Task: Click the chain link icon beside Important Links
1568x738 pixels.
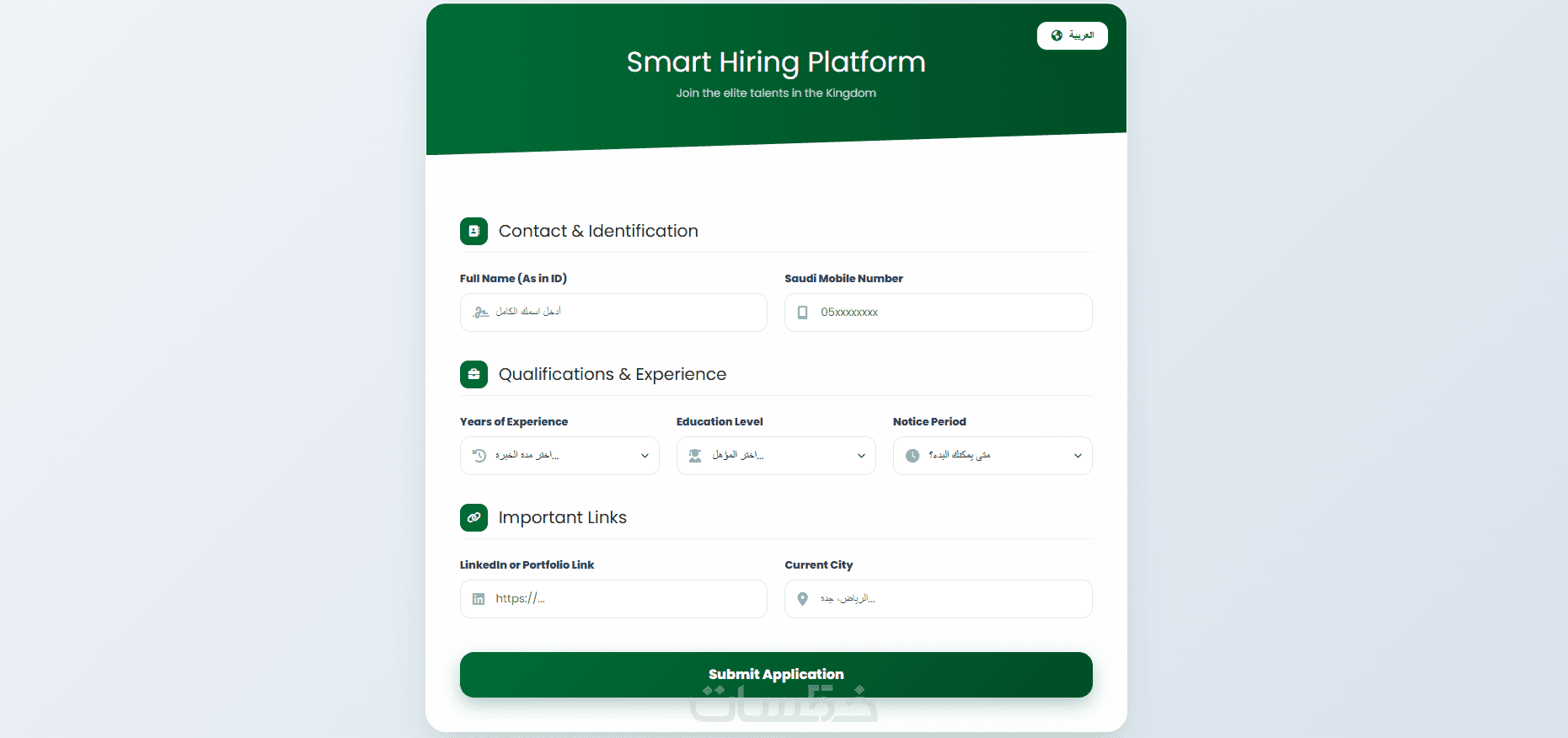Action: (474, 517)
